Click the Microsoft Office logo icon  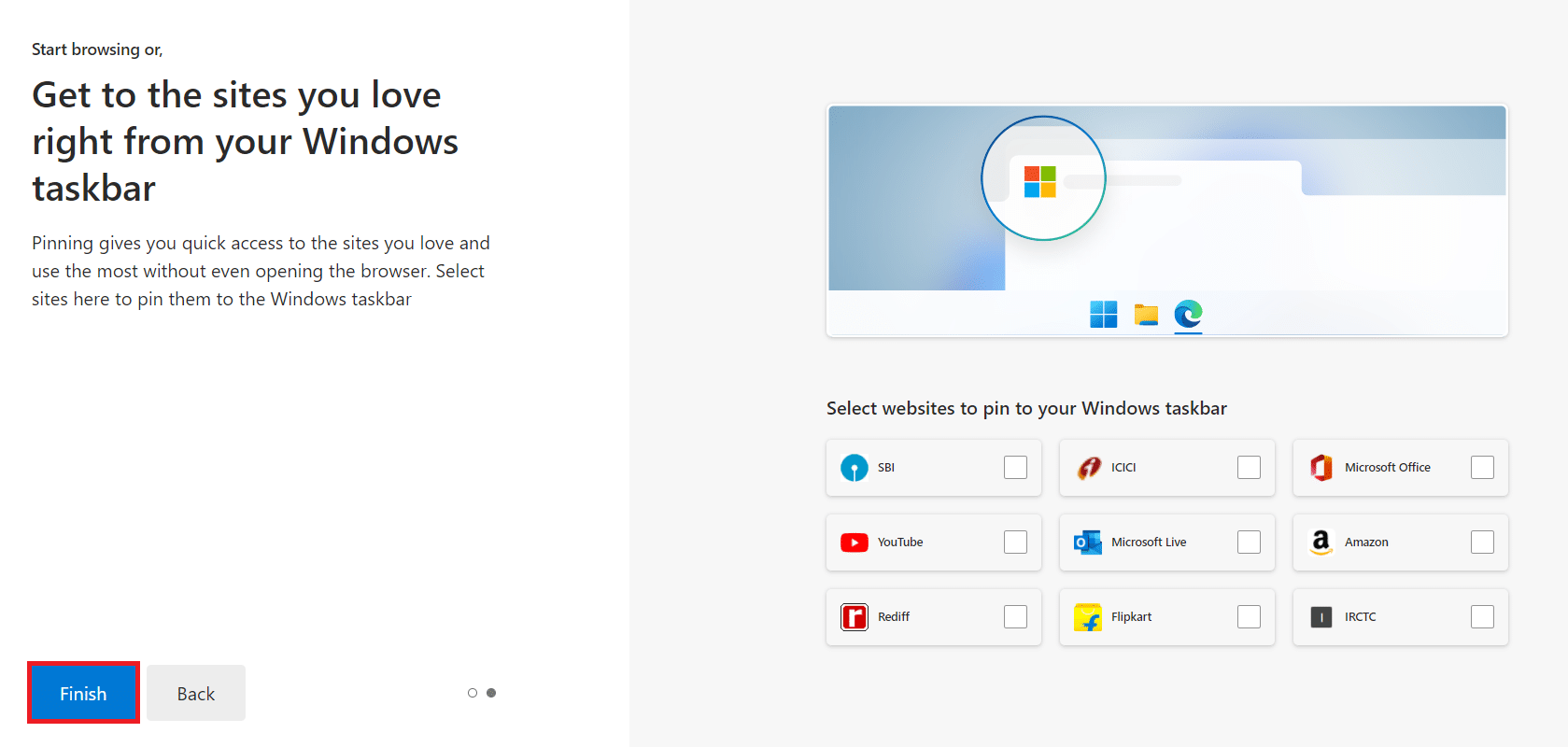[x=1321, y=468]
